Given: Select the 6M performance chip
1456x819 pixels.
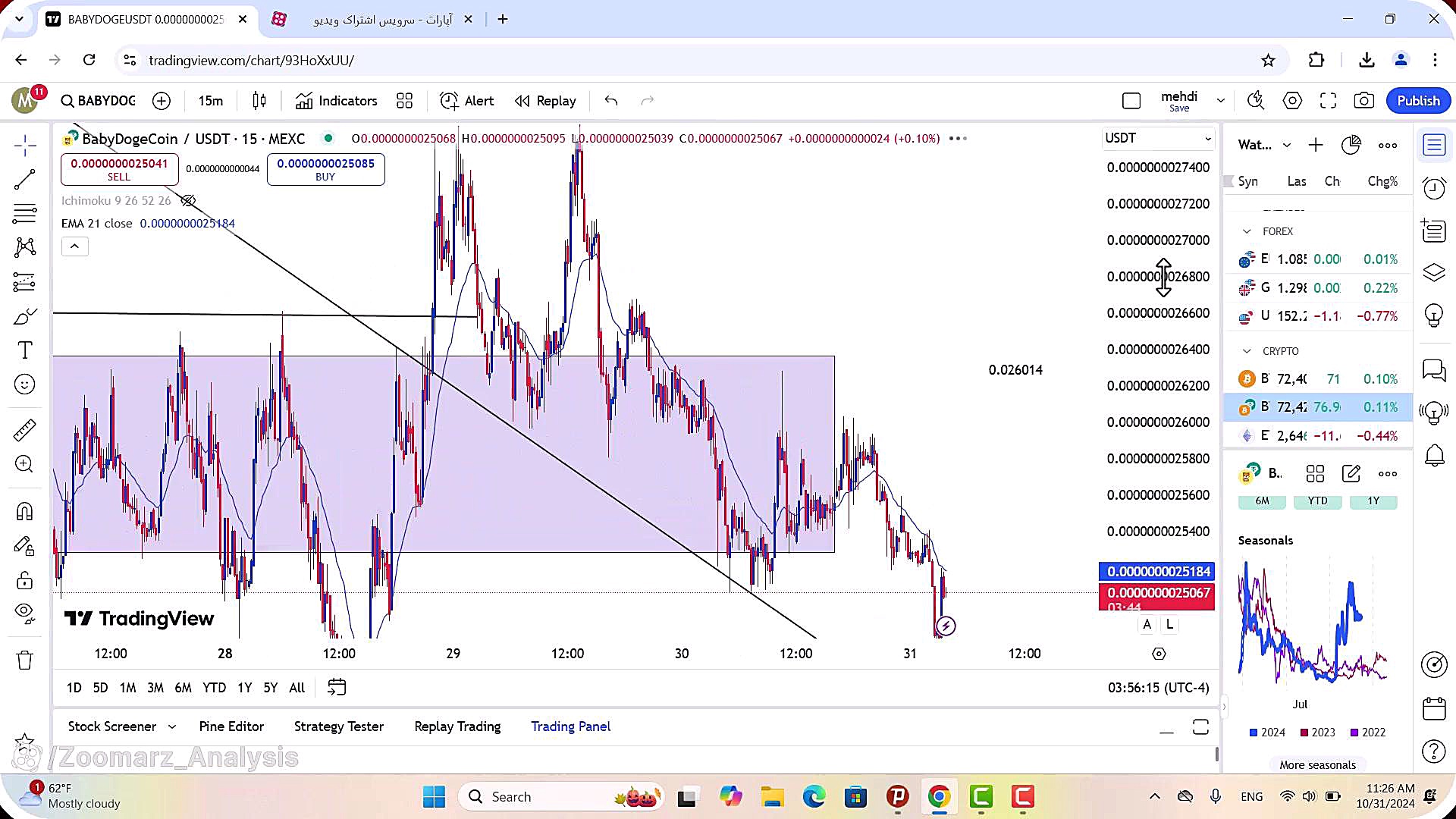Looking at the screenshot, I should (1263, 501).
